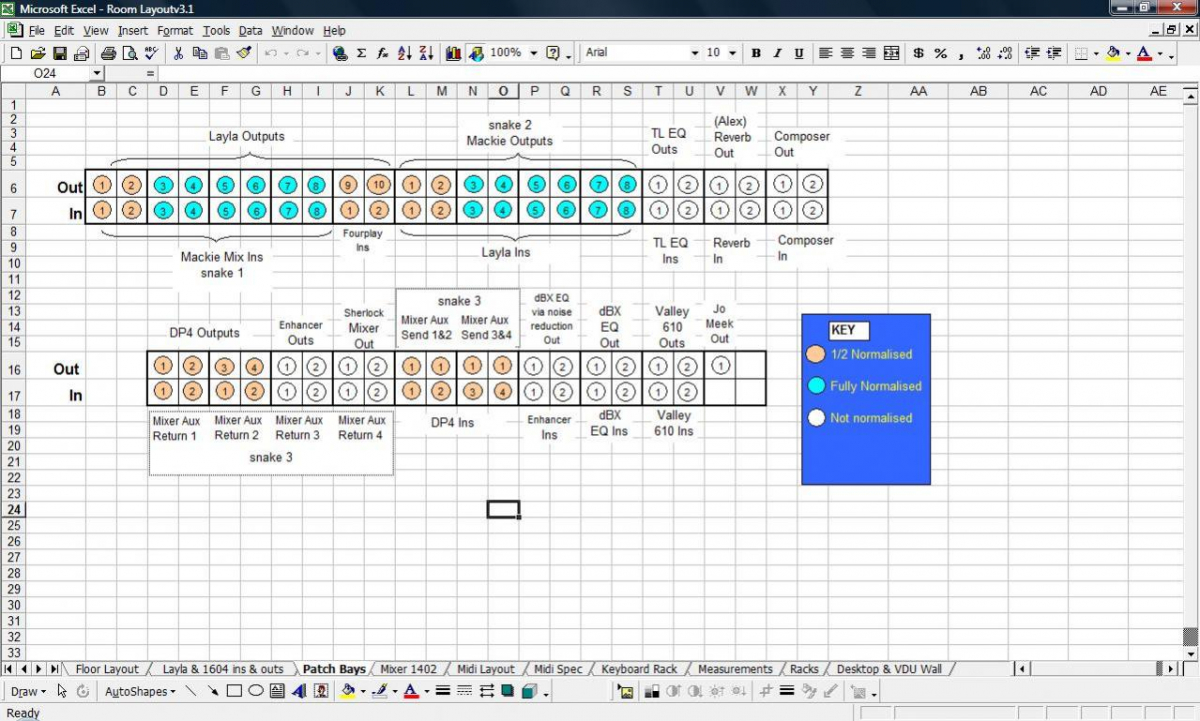Click the Save icon in toolbar
The height and width of the screenshot is (721, 1200).
click(x=60, y=53)
